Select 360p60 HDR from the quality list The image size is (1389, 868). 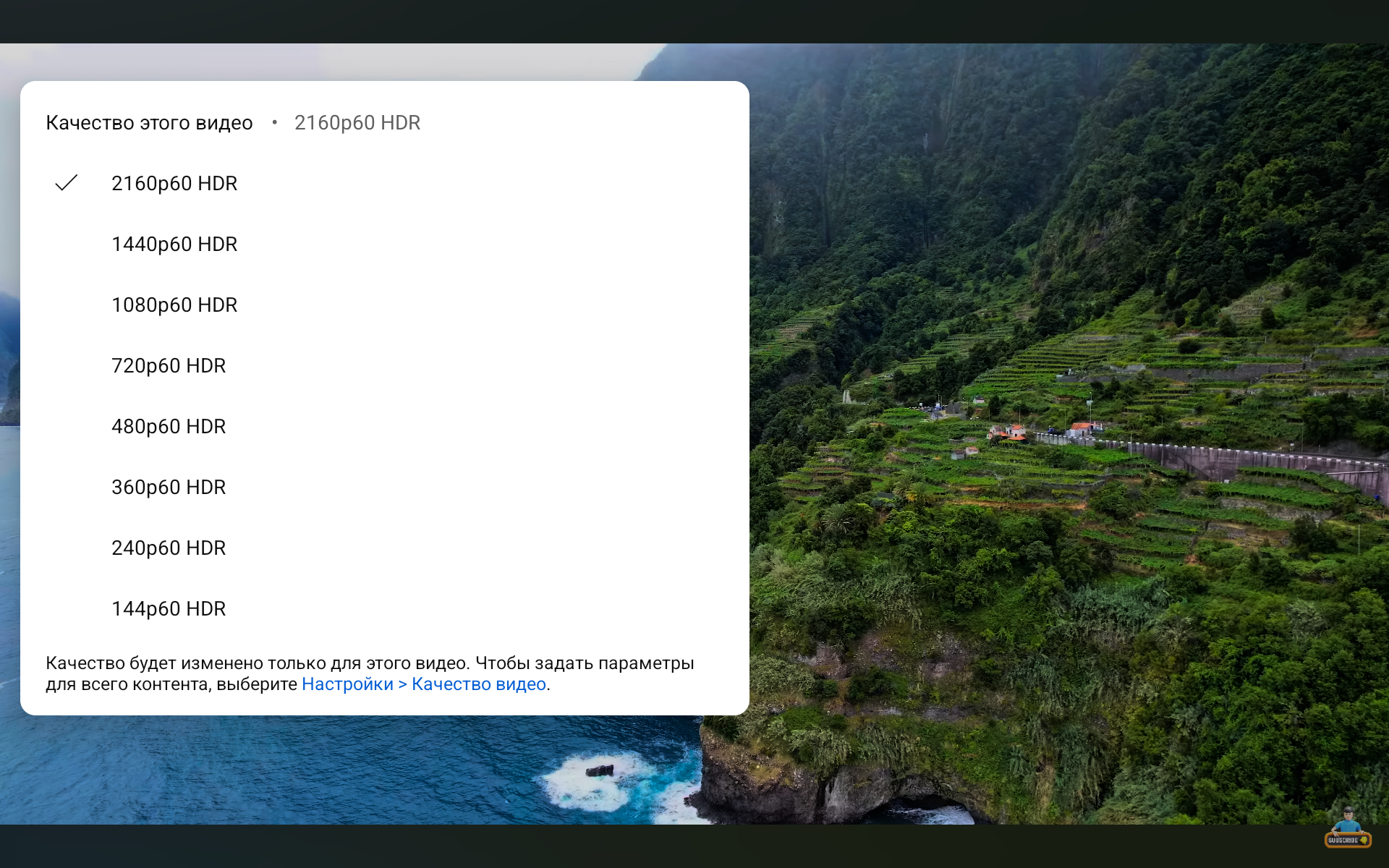click(x=384, y=488)
